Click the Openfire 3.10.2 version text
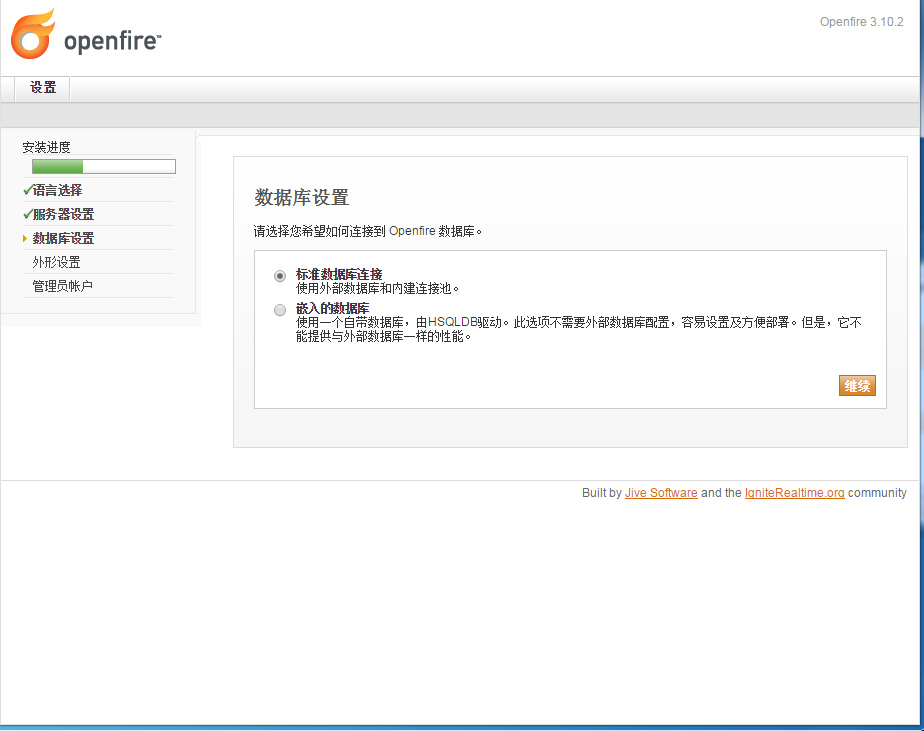 click(x=862, y=22)
